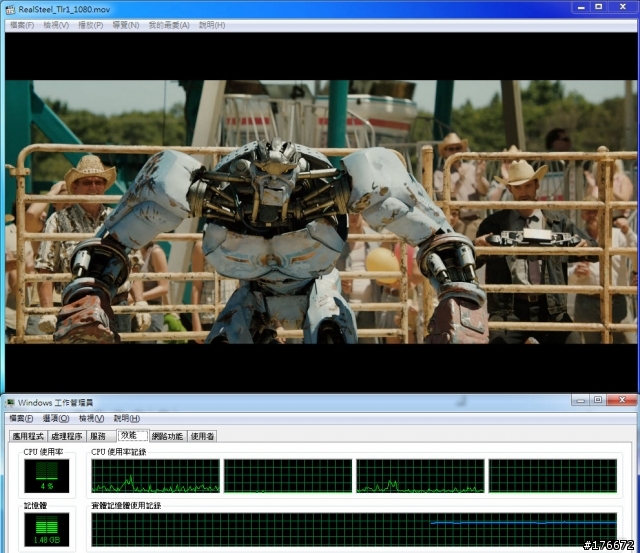640x553 pixels.
Task: Open the 我的最愛(A) menu in the media player
Action: click(169, 25)
